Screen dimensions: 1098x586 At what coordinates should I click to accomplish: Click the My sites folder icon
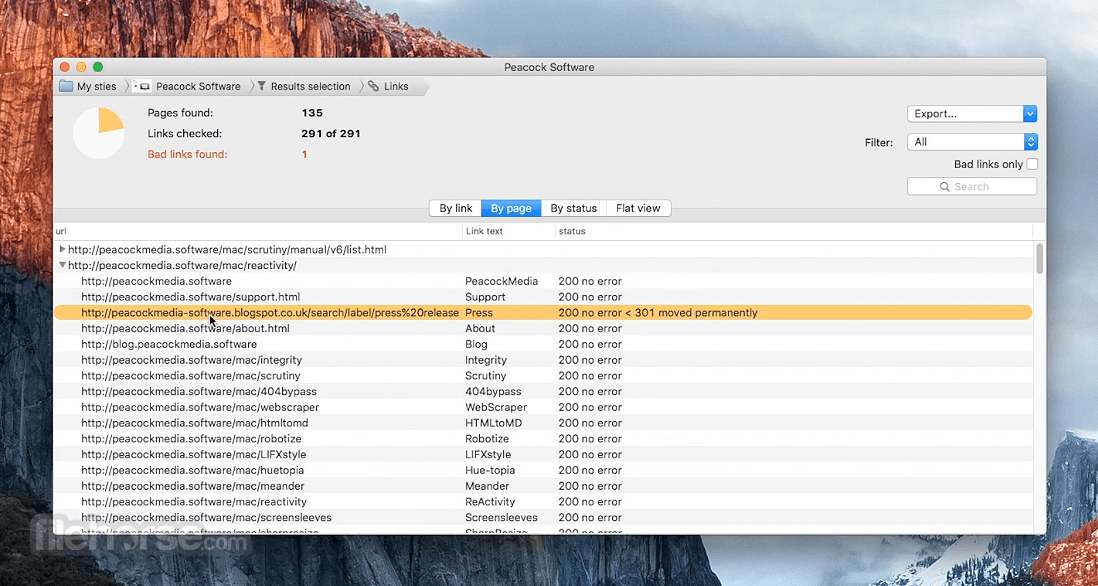66,87
